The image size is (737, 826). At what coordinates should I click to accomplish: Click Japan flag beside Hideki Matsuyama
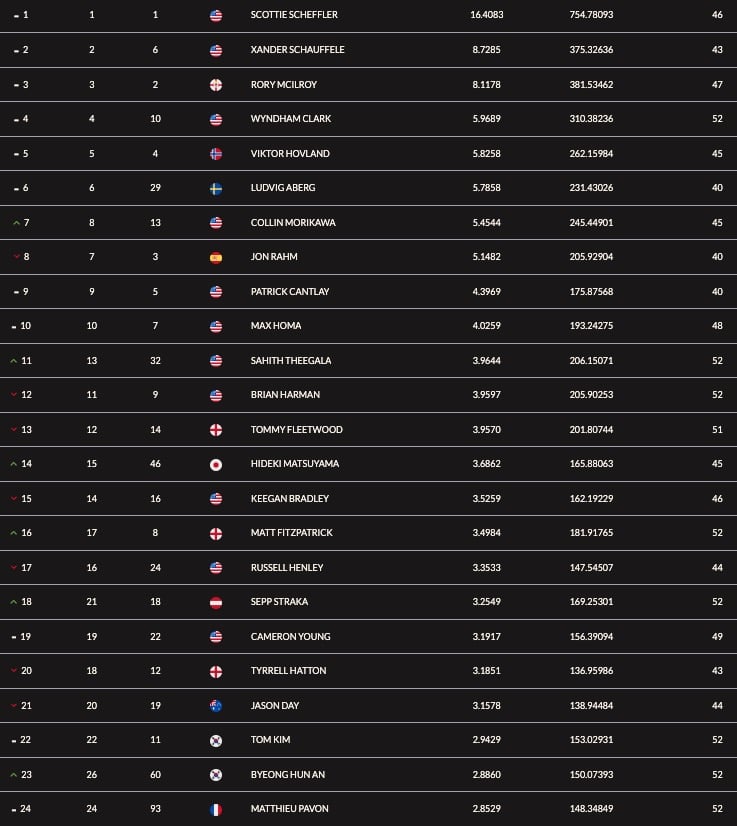215,465
